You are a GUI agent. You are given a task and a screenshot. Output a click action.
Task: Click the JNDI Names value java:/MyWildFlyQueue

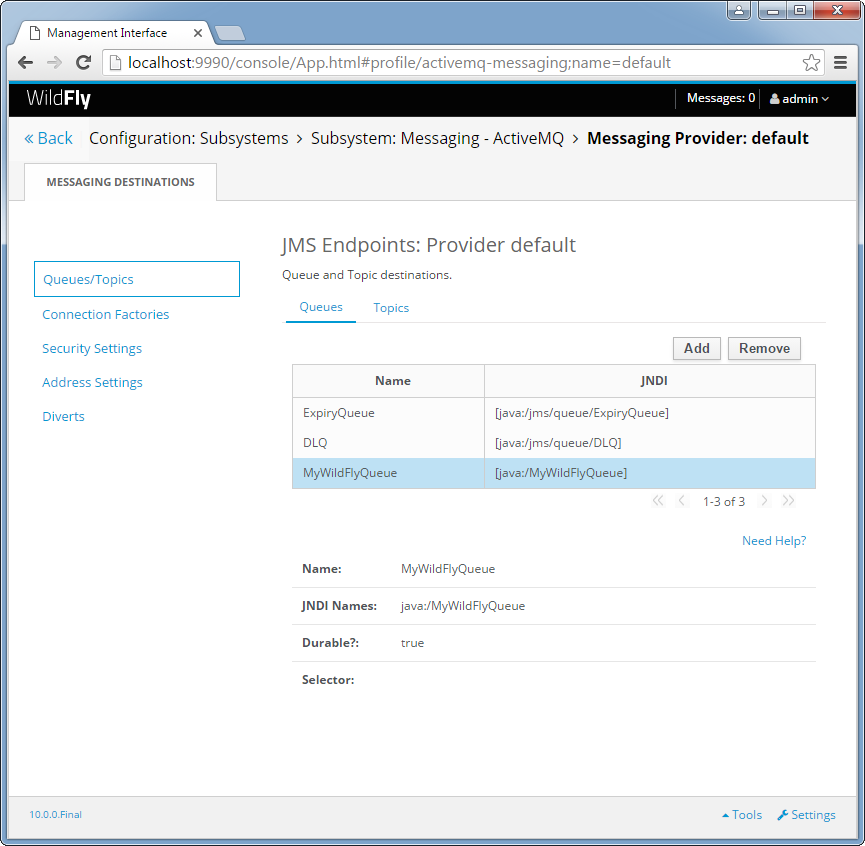click(x=463, y=606)
